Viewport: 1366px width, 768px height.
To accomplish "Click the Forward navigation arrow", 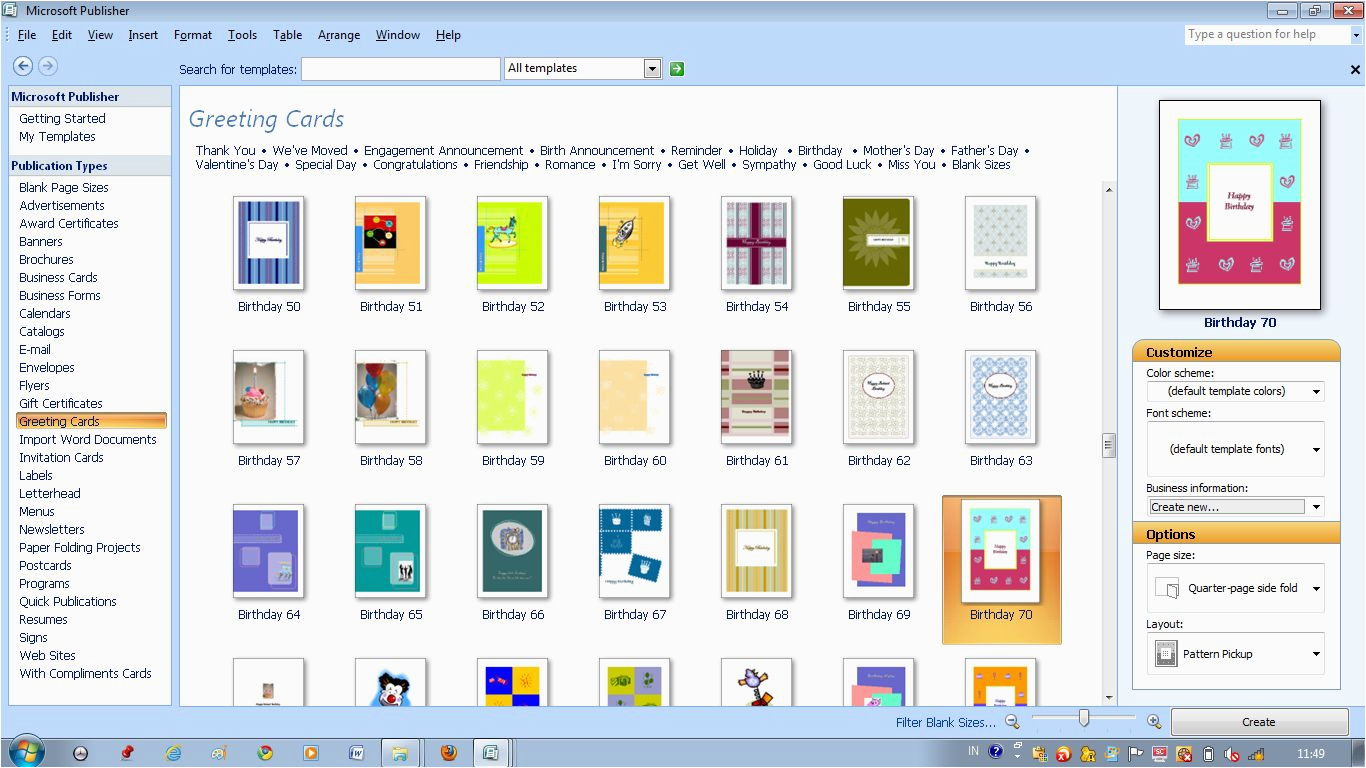I will (47, 66).
